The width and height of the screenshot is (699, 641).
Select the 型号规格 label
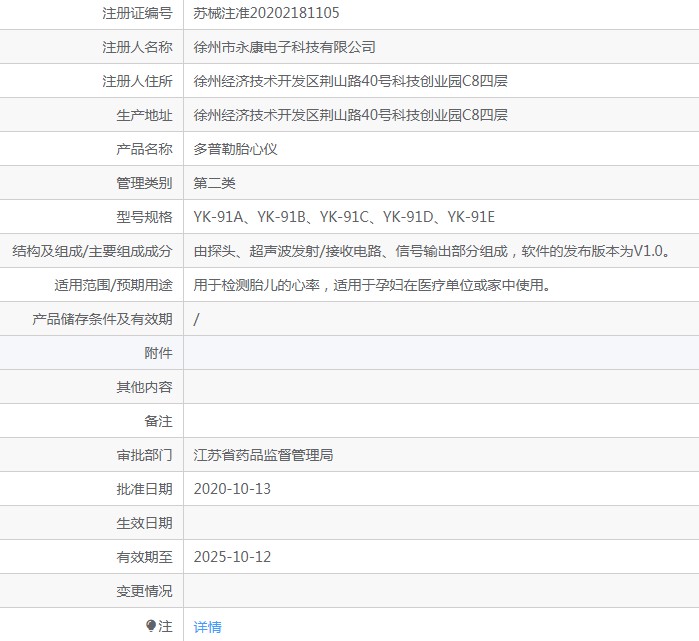coord(144,217)
